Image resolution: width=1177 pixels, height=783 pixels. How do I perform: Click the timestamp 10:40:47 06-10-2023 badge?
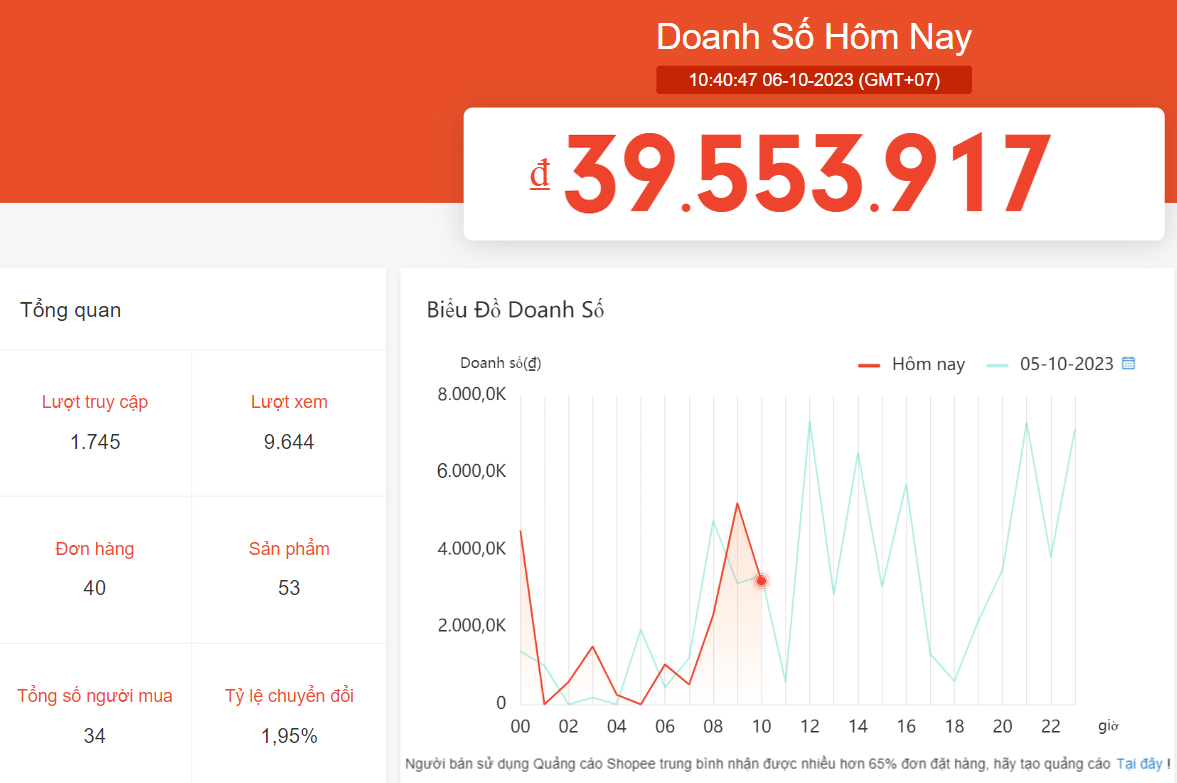814,80
